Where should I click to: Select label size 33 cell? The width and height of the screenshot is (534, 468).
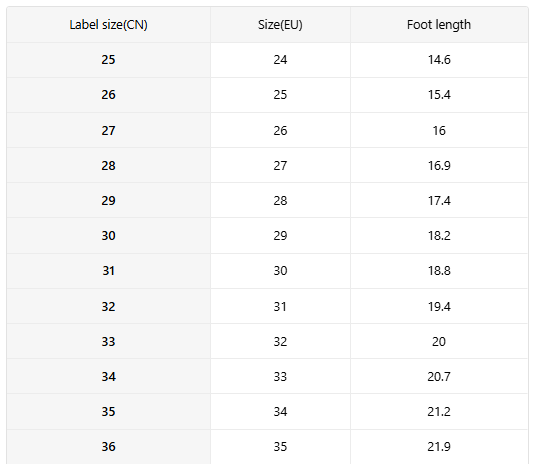point(108,341)
